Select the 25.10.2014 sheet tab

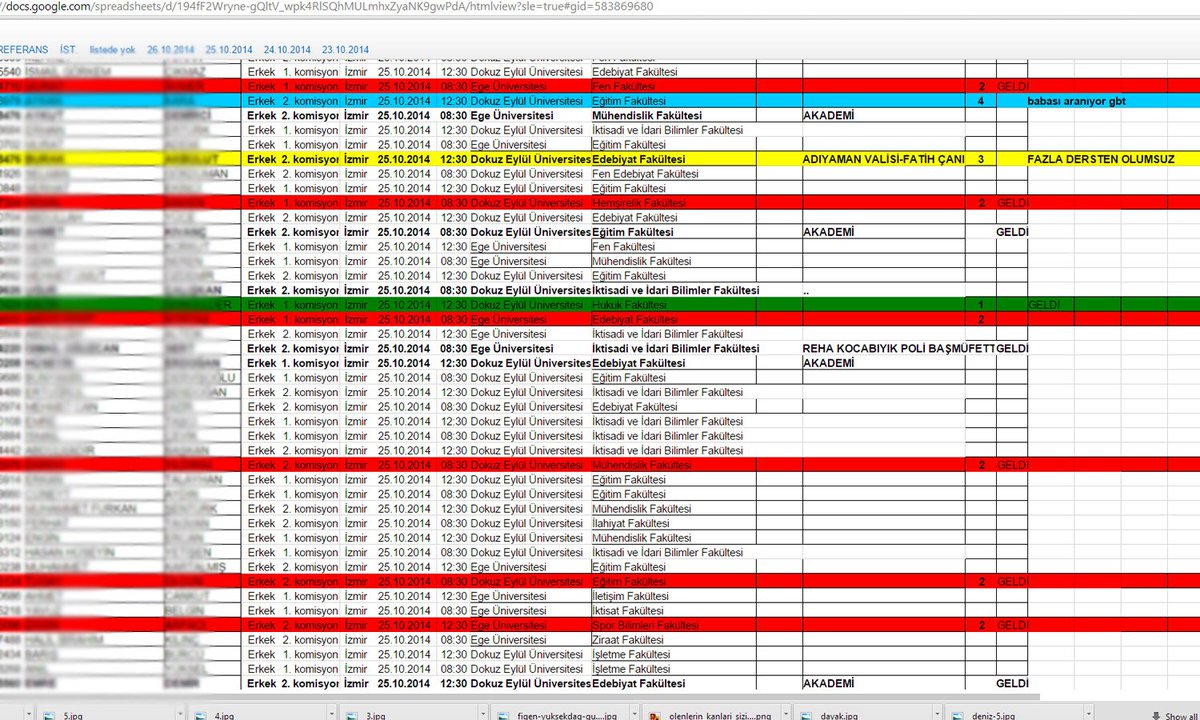(x=231, y=49)
